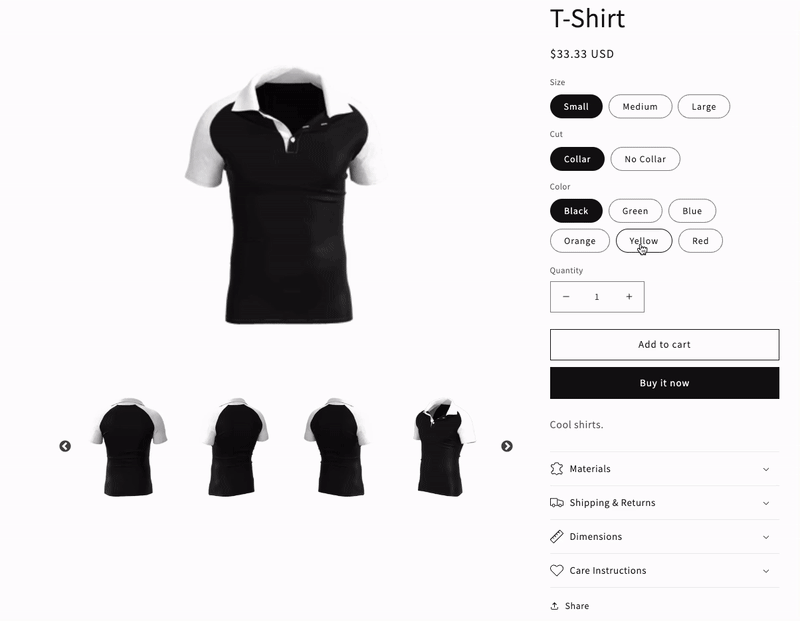Choose the Large size option

704,106
